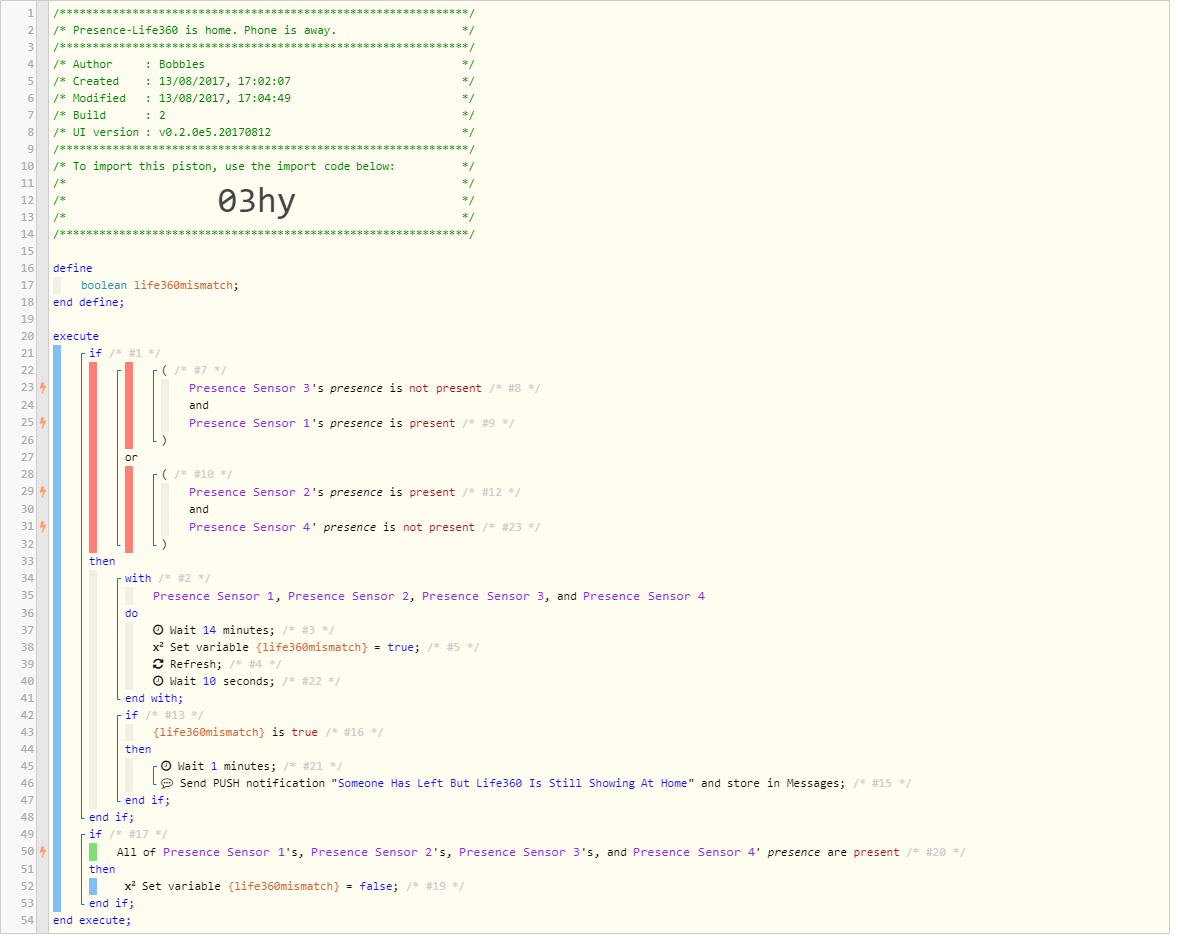Click the piston title comment Presence-Life360 is home

click(x=264, y=30)
